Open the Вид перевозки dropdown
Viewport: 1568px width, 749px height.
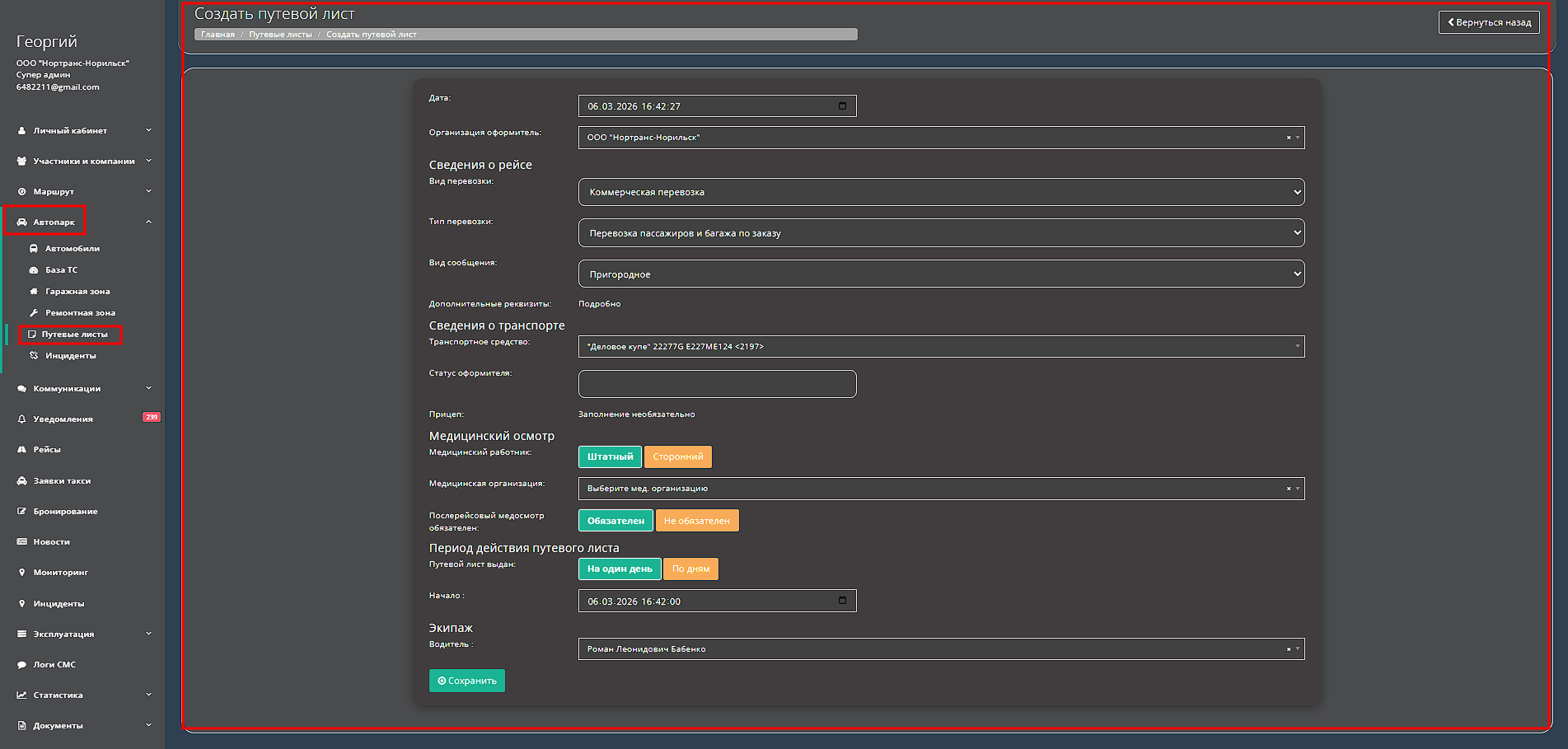(x=941, y=192)
